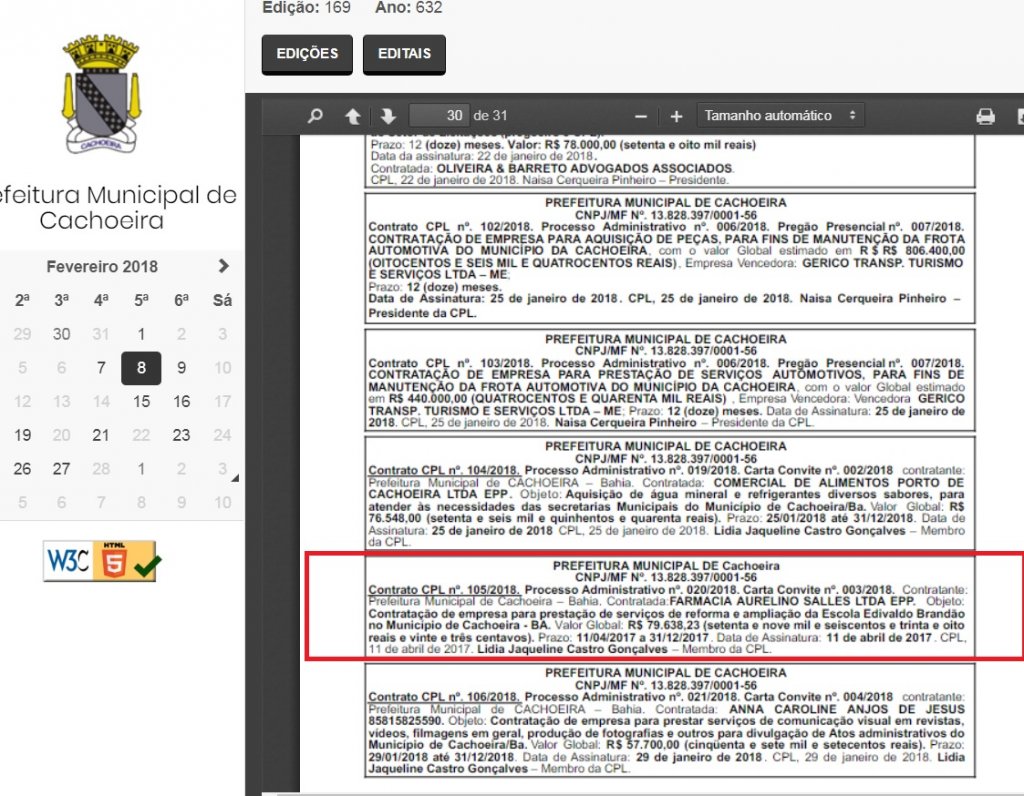Go to next PDF page
Viewport: 1024px width, 796px height.
click(388, 116)
